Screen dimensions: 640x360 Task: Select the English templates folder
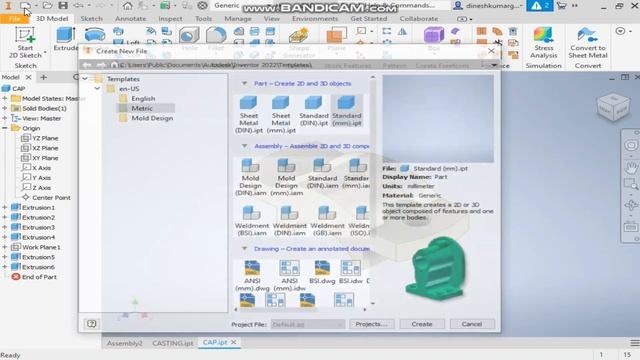point(143,98)
